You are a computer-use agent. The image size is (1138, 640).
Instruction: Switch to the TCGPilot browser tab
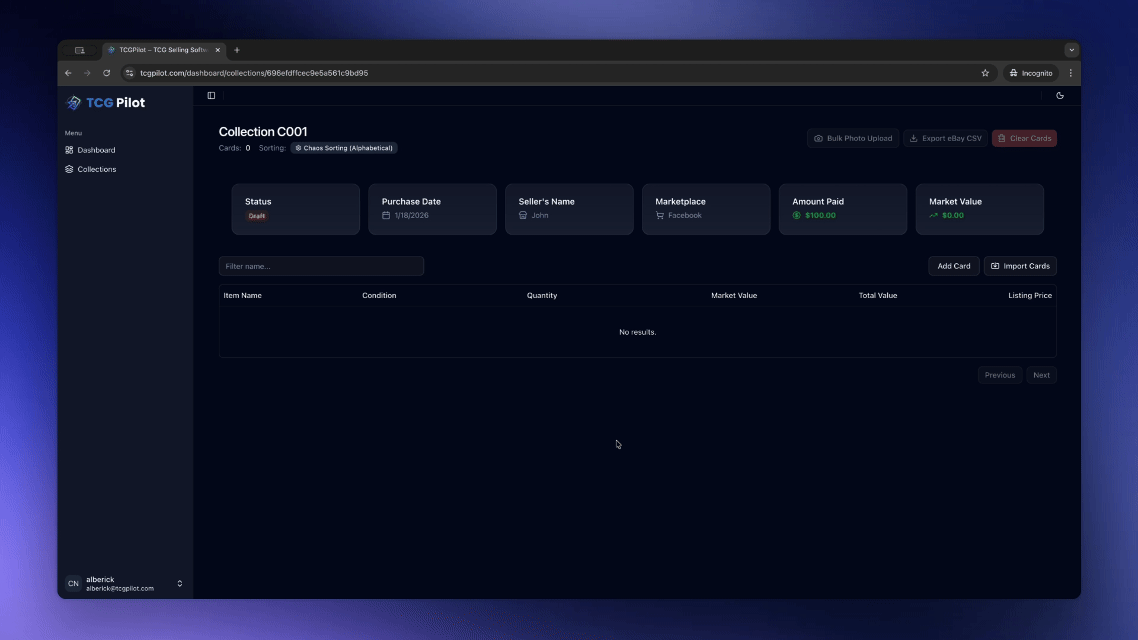coord(160,49)
